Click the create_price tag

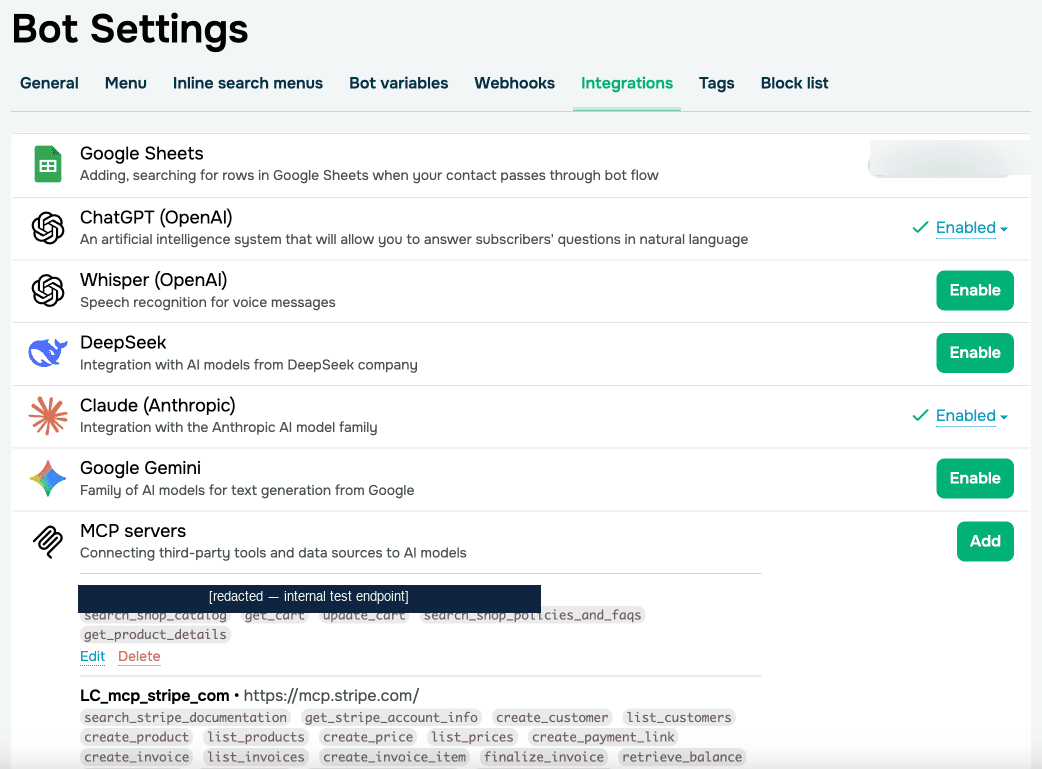click(x=367, y=737)
